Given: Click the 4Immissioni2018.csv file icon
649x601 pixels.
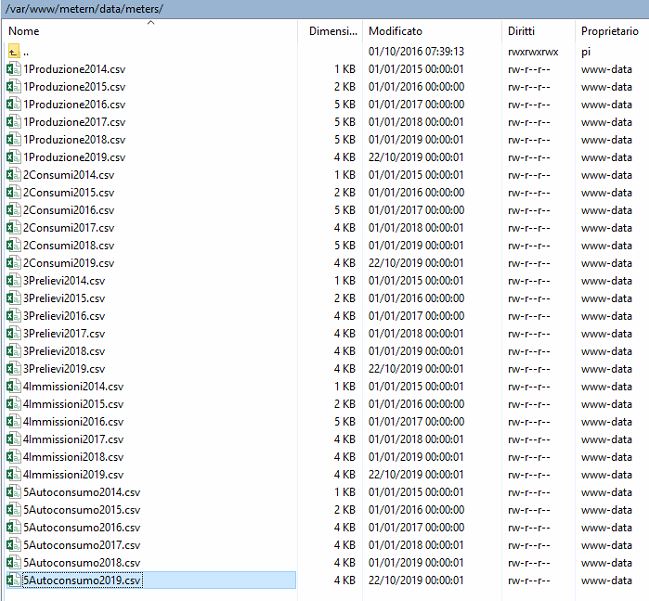Looking at the screenshot, I should tap(14, 457).
